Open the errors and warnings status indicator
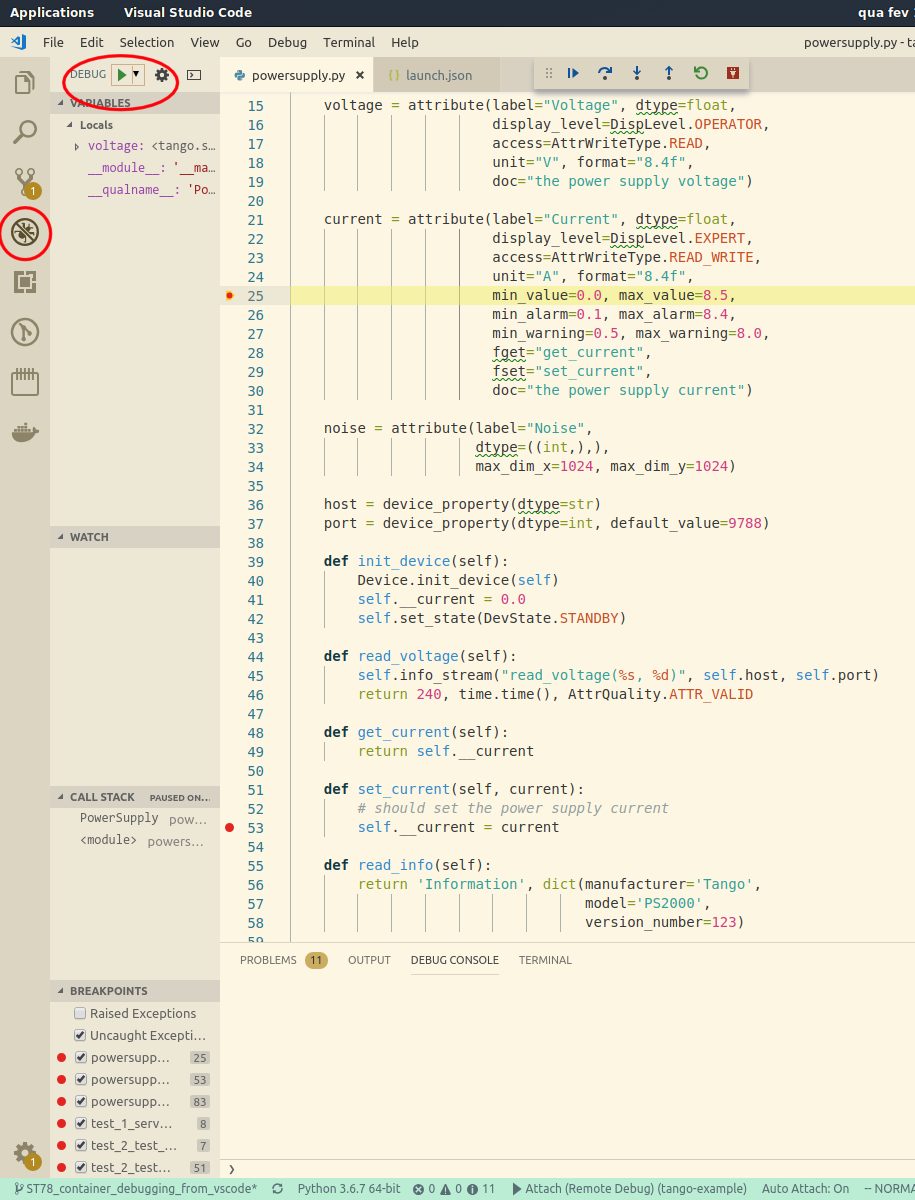Screen dimensions: 915x1200 [x=454, y=1189]
